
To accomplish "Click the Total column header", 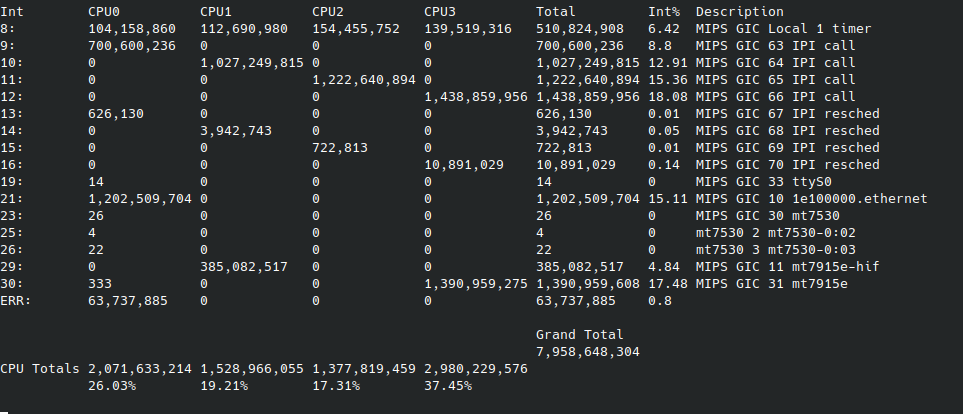I will click(x=556, y=12).
